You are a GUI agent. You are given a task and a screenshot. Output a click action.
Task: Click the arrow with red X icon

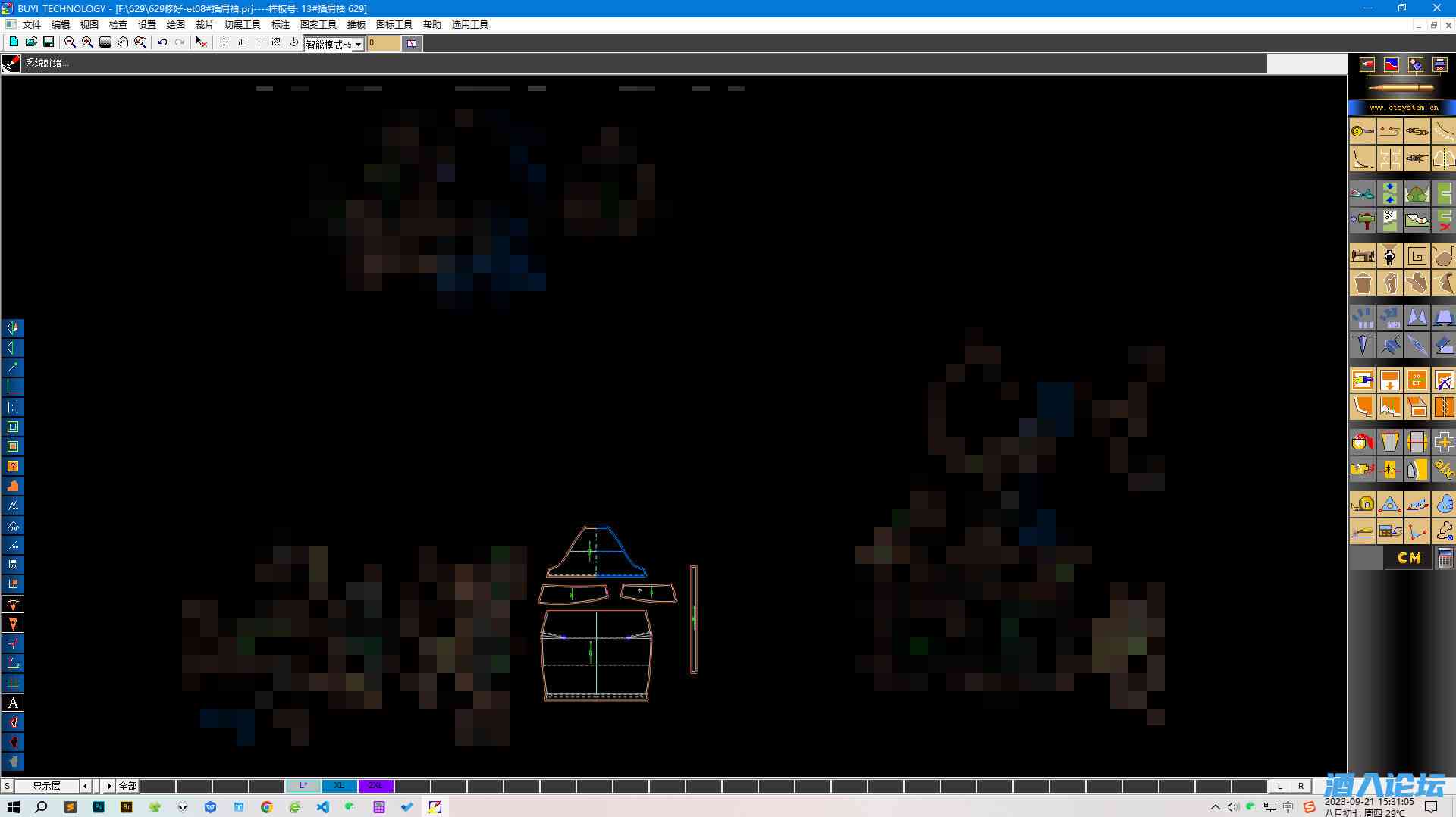tap(201, 42)
